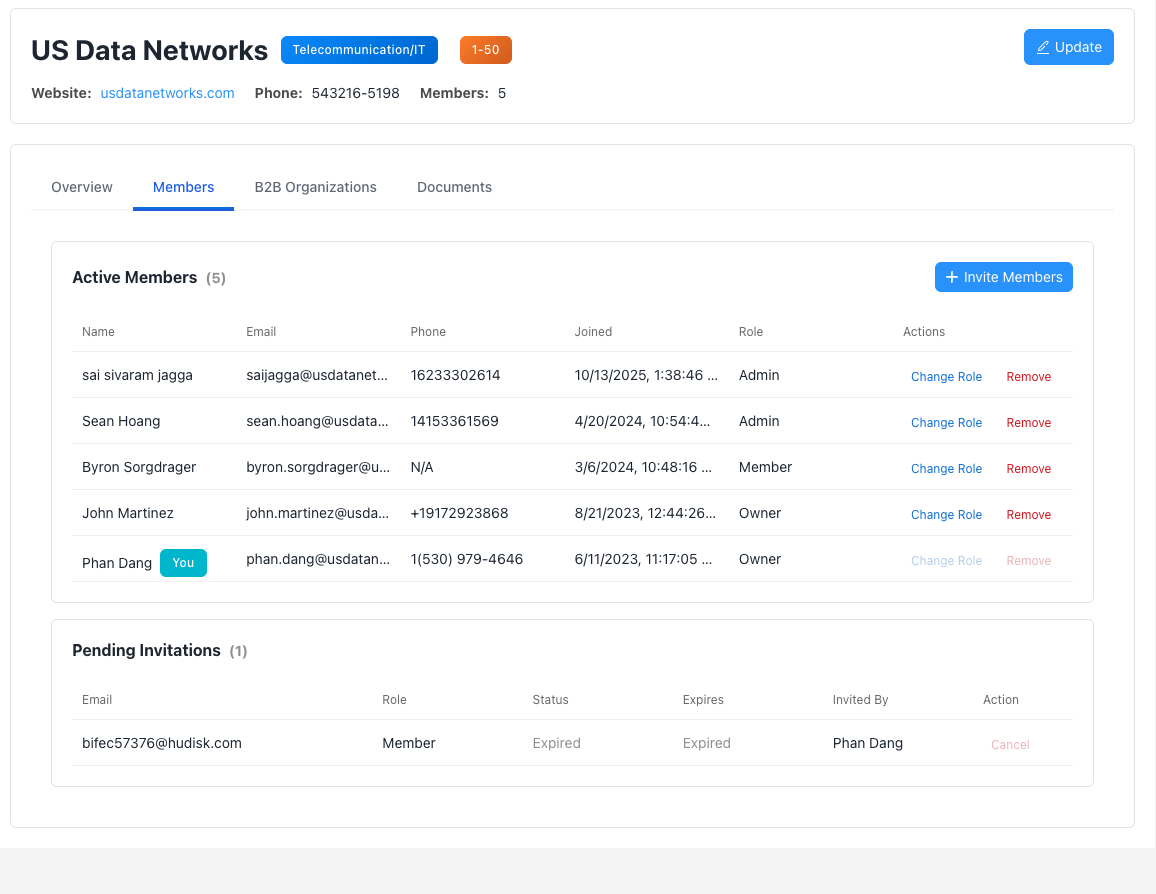This screenshot has height=894, width=1156.
Task: Open the Documents tab
Action: tap(454, 187)
